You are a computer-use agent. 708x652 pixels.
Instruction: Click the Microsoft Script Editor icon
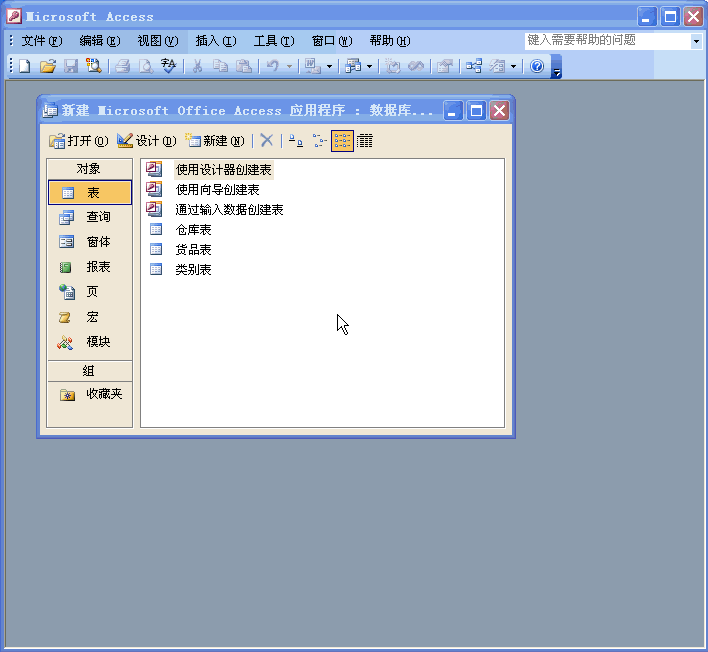click(416, 66)
